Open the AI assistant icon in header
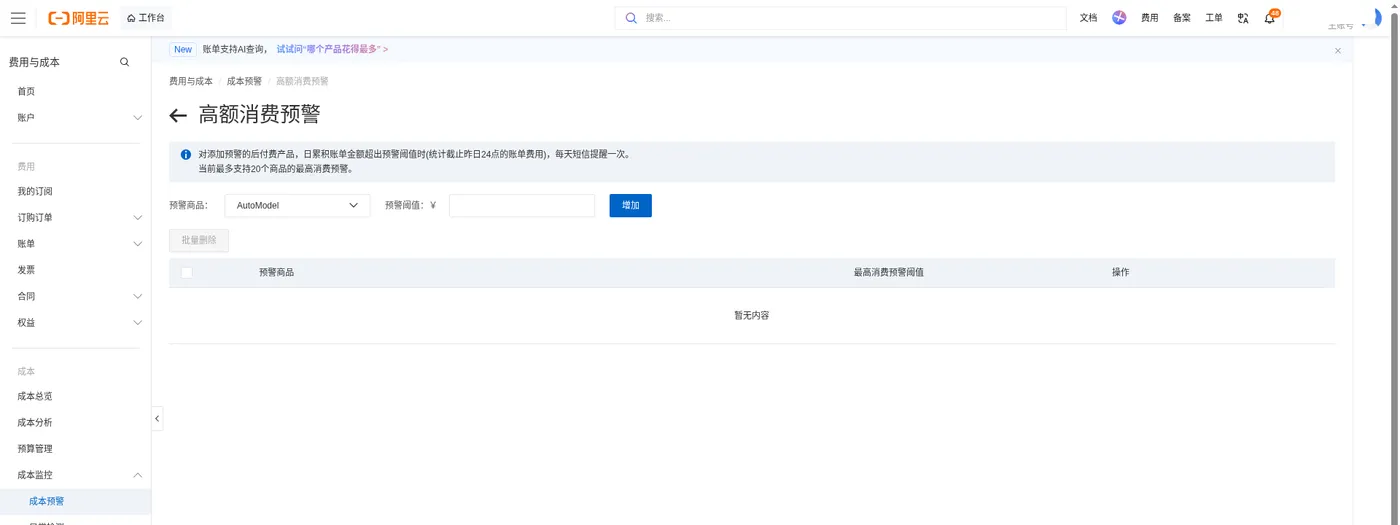The image size is (1400, 525). (1119, 18)
